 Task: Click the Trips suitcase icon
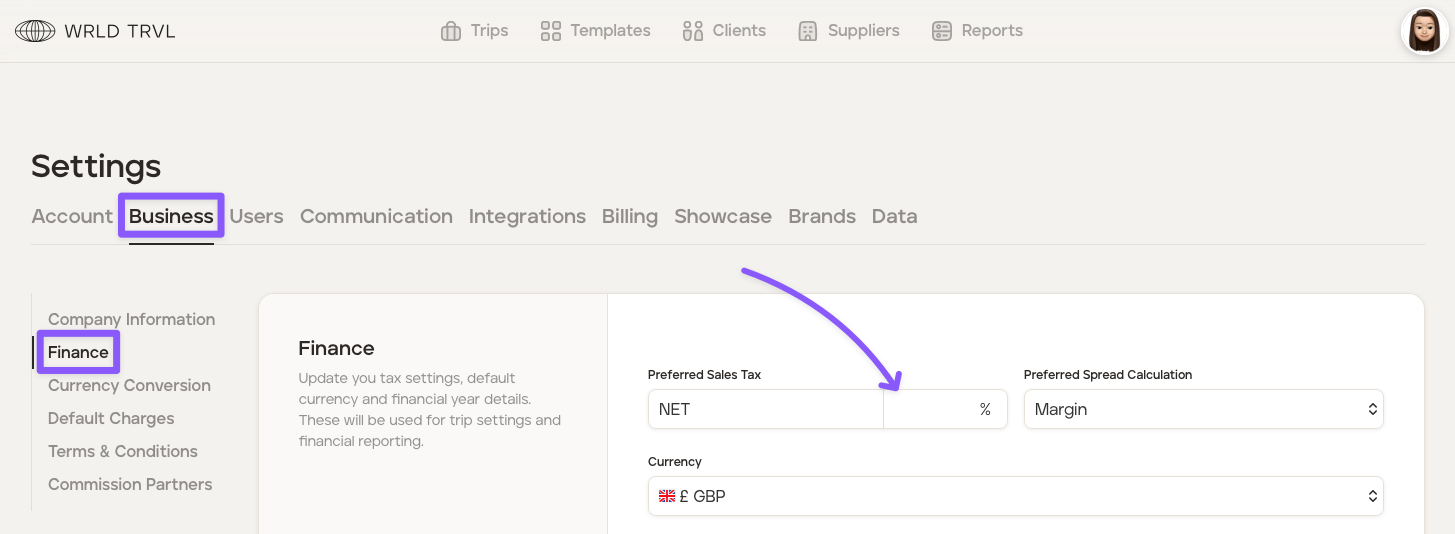tap(451, 31)
